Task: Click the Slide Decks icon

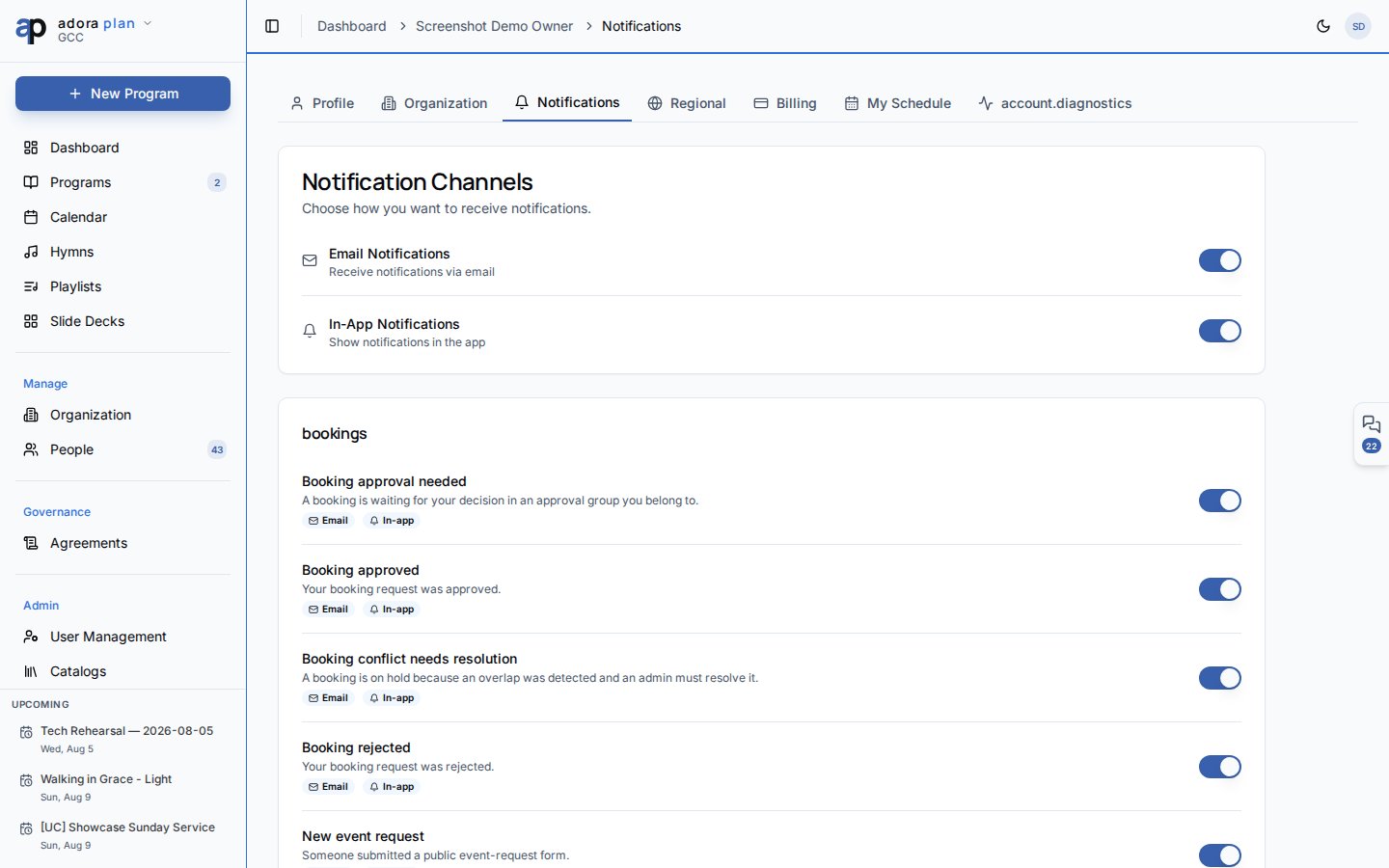Action: 31,321
